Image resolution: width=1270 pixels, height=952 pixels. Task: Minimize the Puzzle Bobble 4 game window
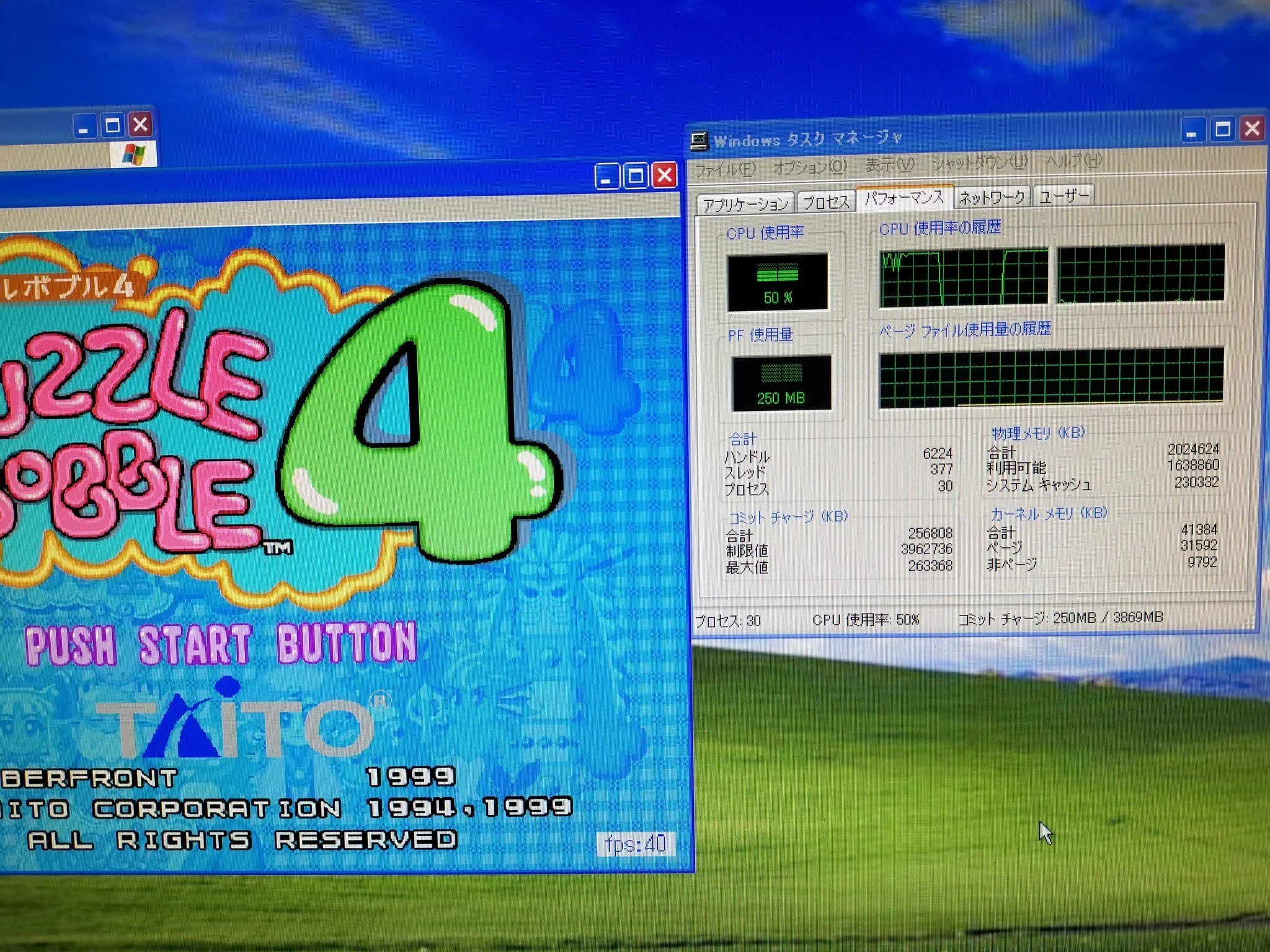click(606, 177)
